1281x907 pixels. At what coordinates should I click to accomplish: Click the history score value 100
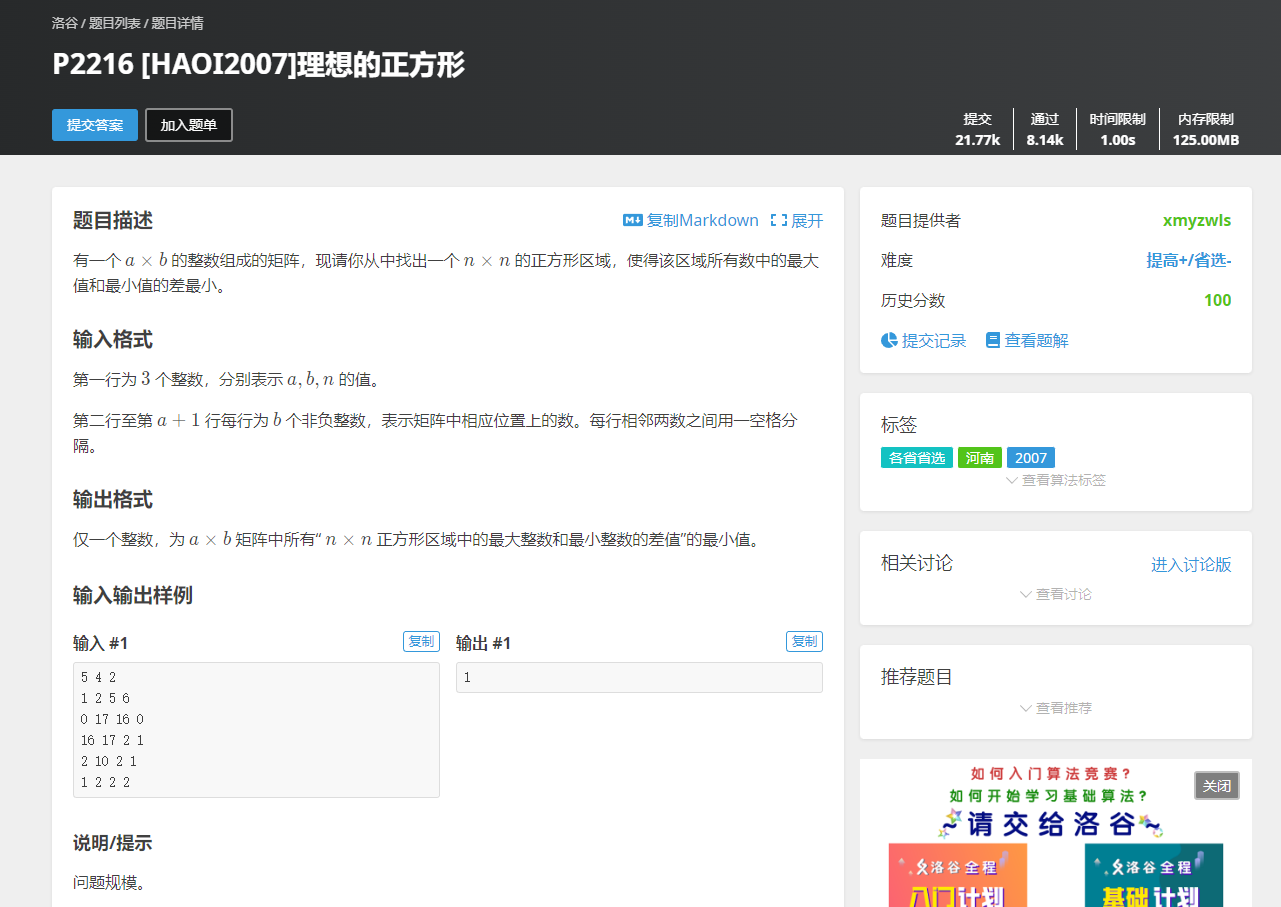[1218, 300]
